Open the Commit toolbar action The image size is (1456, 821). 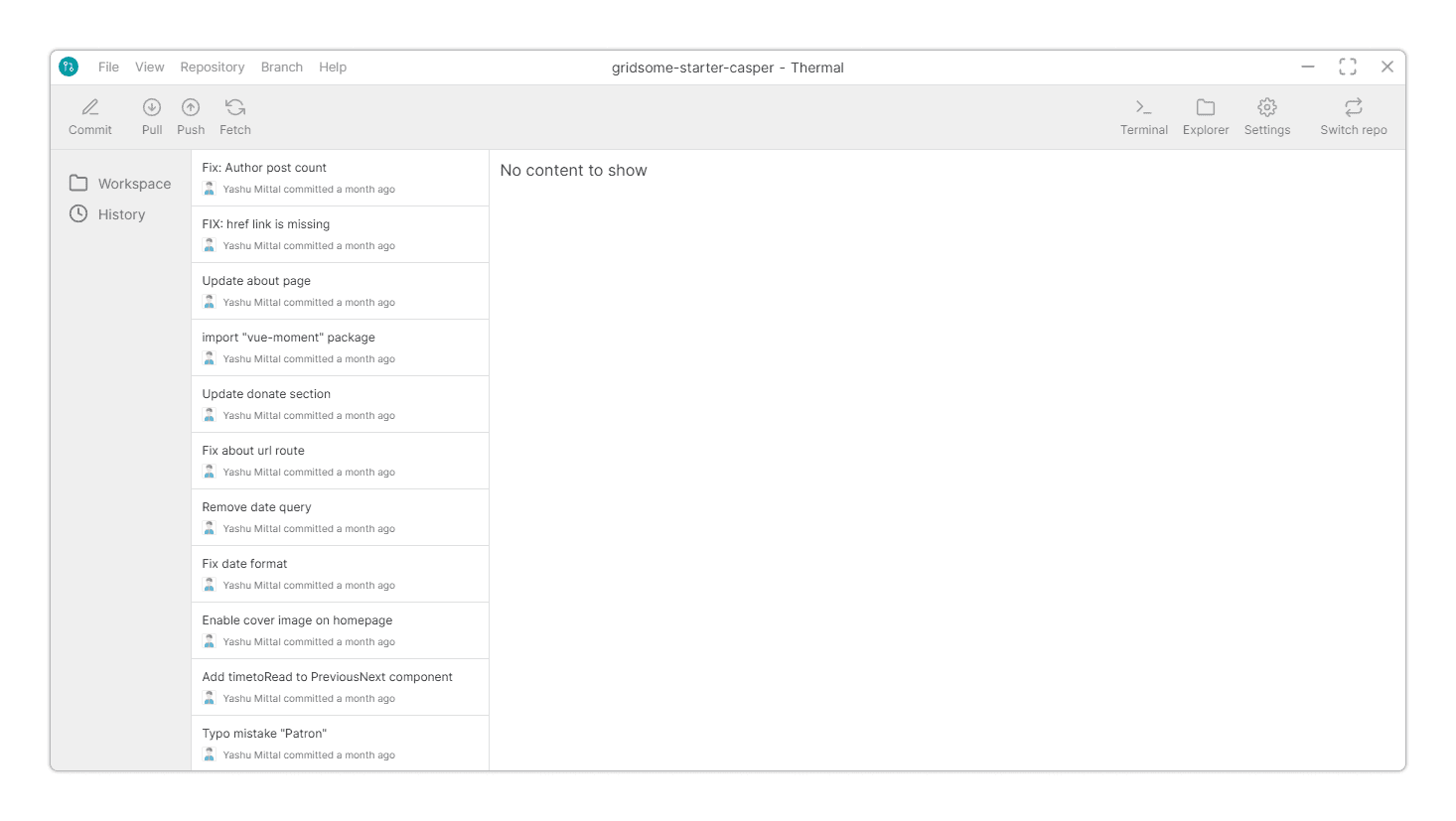(90, 117)
